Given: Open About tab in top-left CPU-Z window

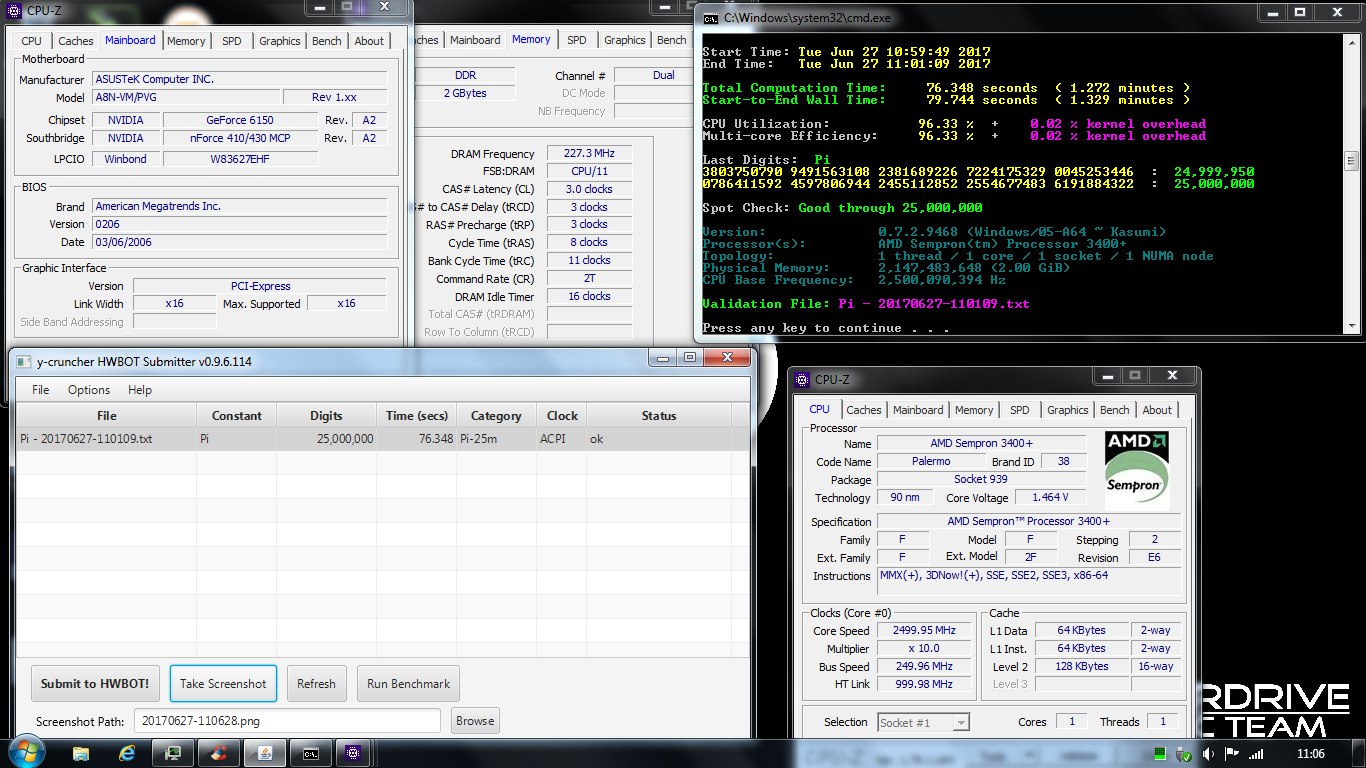Looking at the screenshot, I should (369, 41).
